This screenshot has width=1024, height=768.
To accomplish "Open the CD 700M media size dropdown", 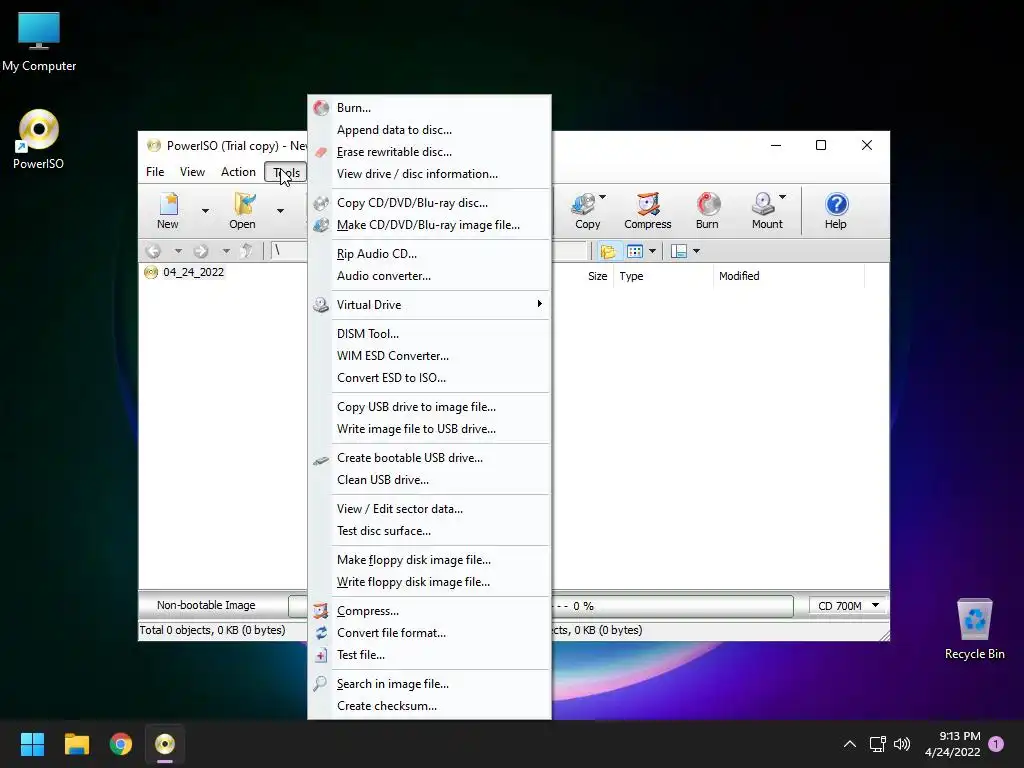I will pos(848,606).
